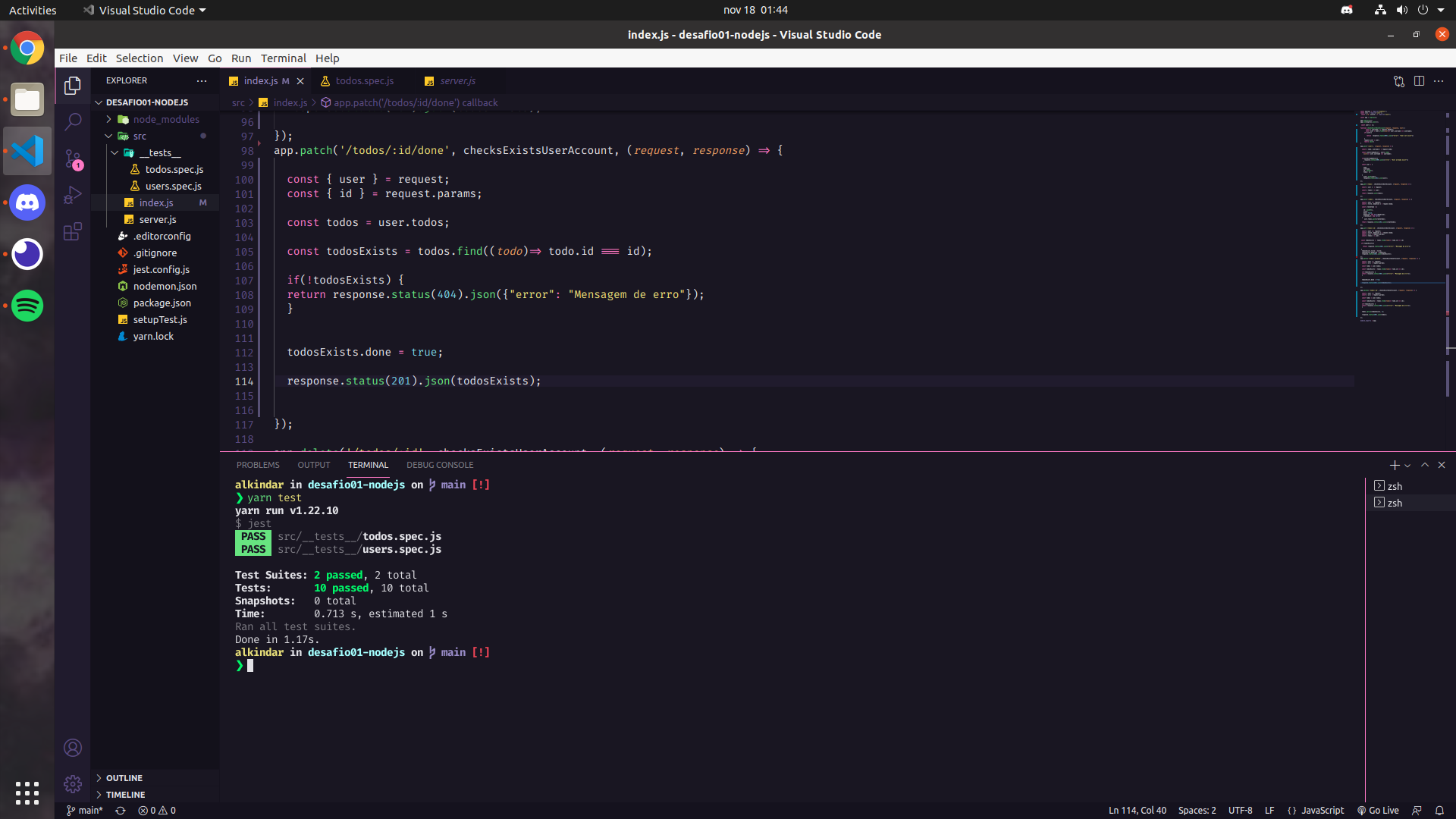This screenshot has width=1456, height=819.
Task: Start Go Live server
Action: click(x=1379, y=810)
